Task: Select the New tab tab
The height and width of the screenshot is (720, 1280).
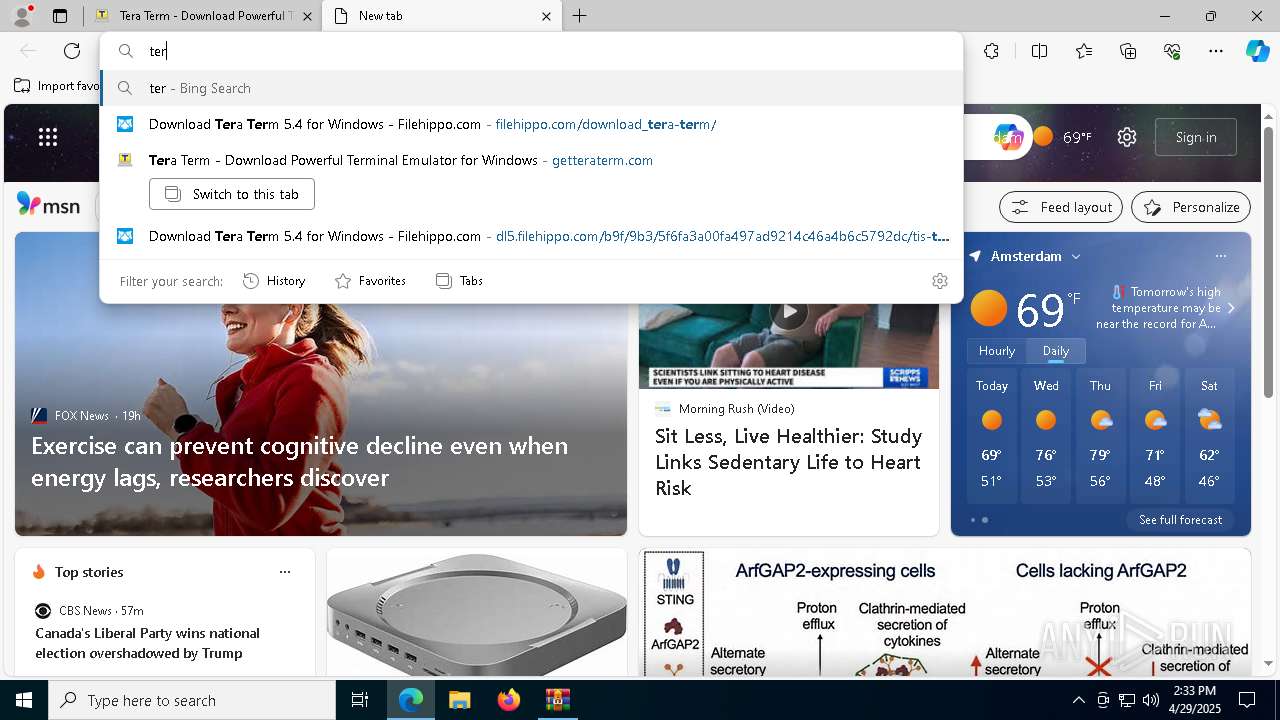Action: click(440, 16)
